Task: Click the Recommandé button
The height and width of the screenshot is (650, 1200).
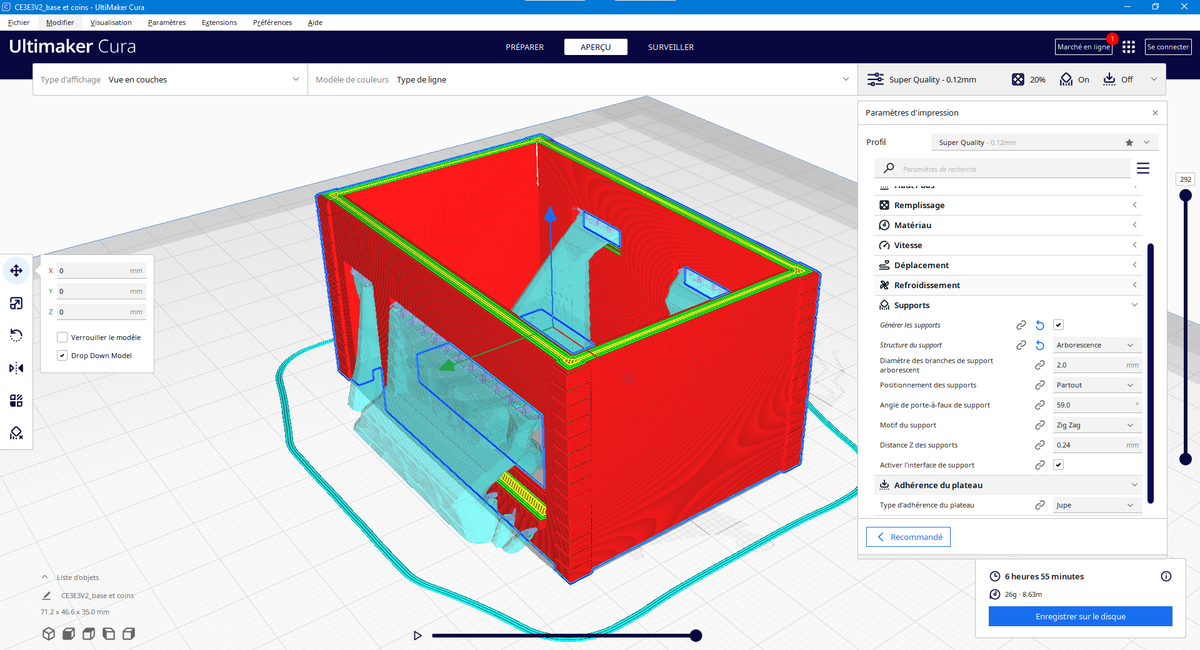Action: click(x=908, y=537)
